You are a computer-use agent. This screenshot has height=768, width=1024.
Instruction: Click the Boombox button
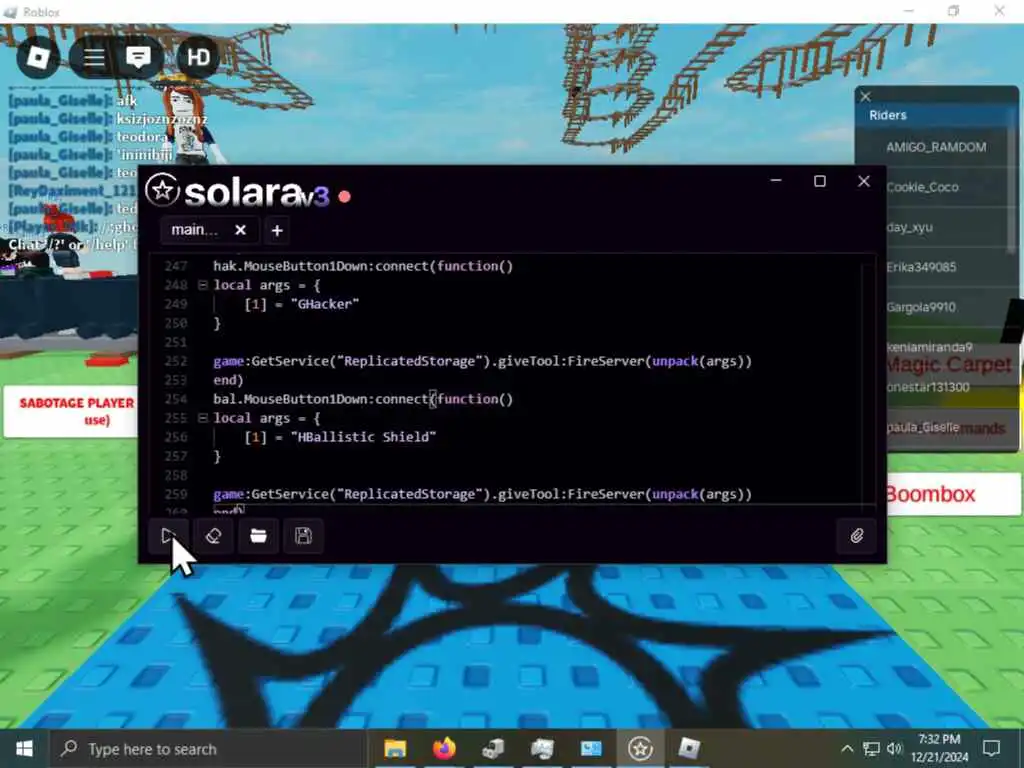(x=953, y=494)
